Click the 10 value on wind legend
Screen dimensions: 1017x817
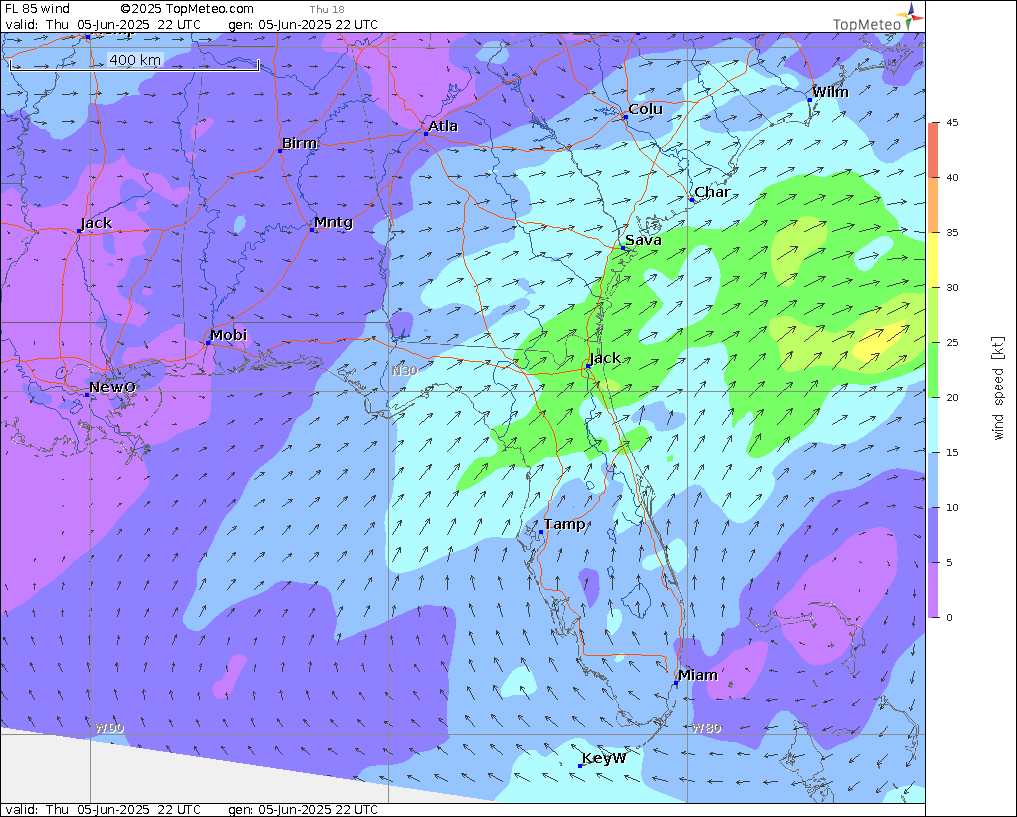pos(951,508)
